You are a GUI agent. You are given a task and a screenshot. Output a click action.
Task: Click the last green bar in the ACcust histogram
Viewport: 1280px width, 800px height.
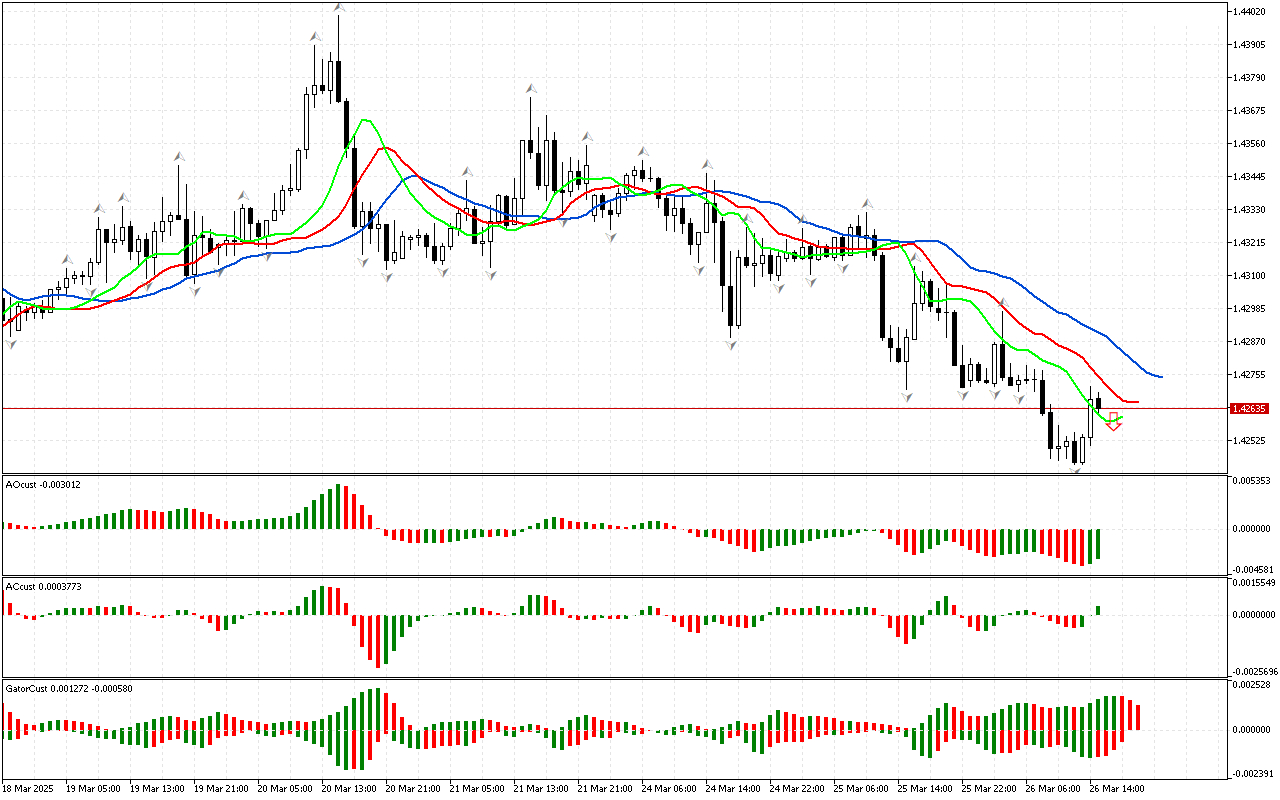pos(1098,610)
